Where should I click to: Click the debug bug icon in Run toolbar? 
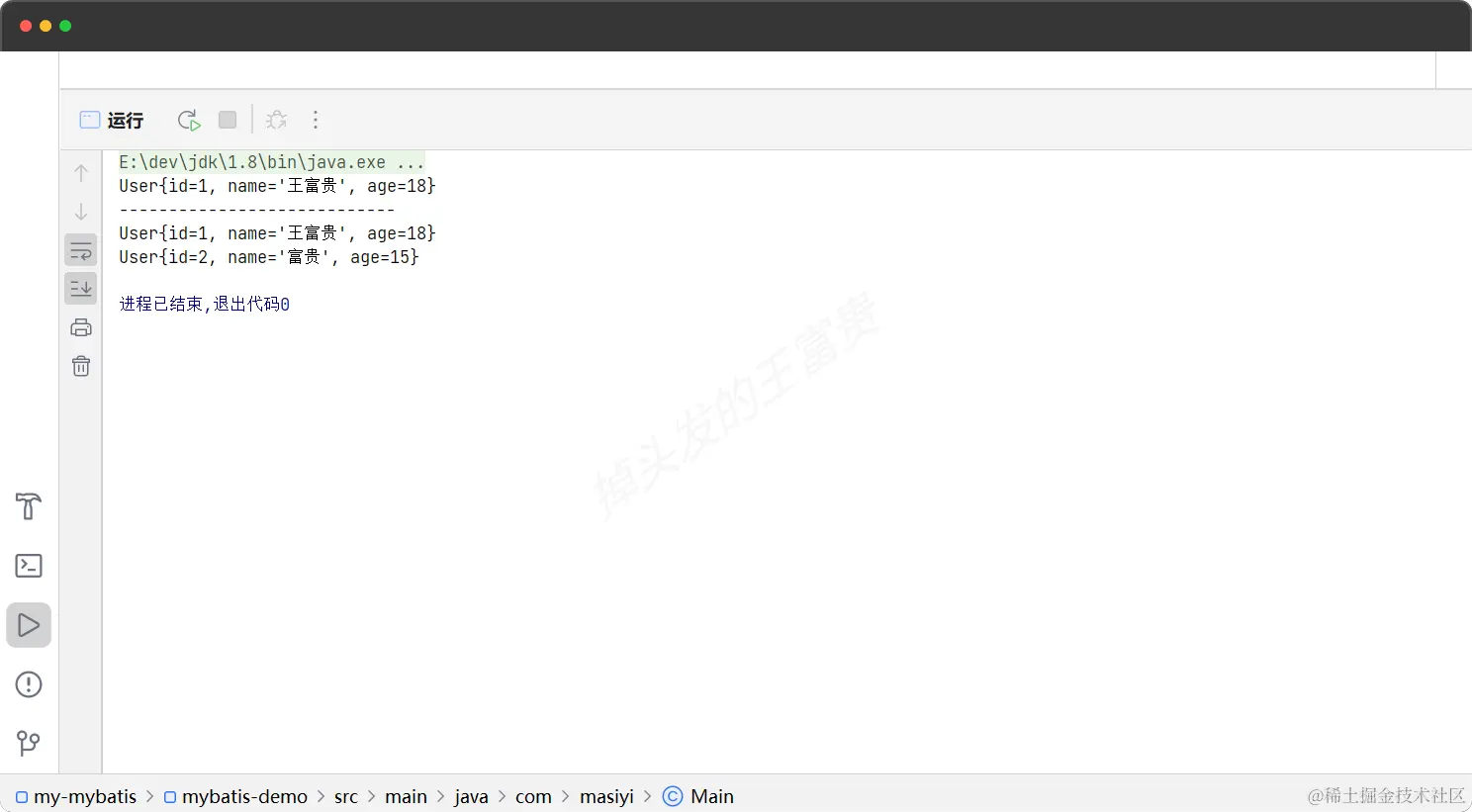(x=277, y=120)
